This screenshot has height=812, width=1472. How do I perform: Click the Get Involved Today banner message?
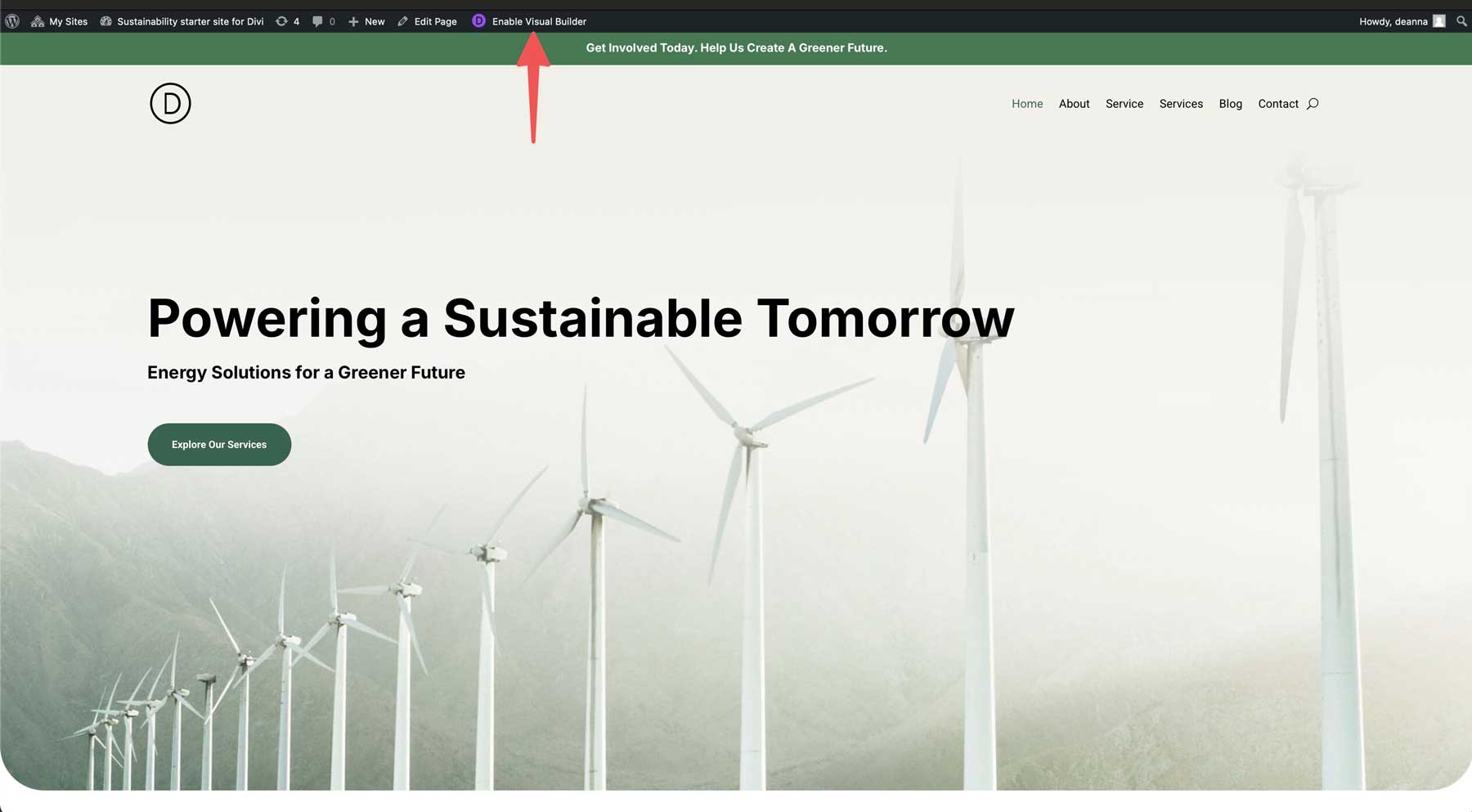point(736,47)
